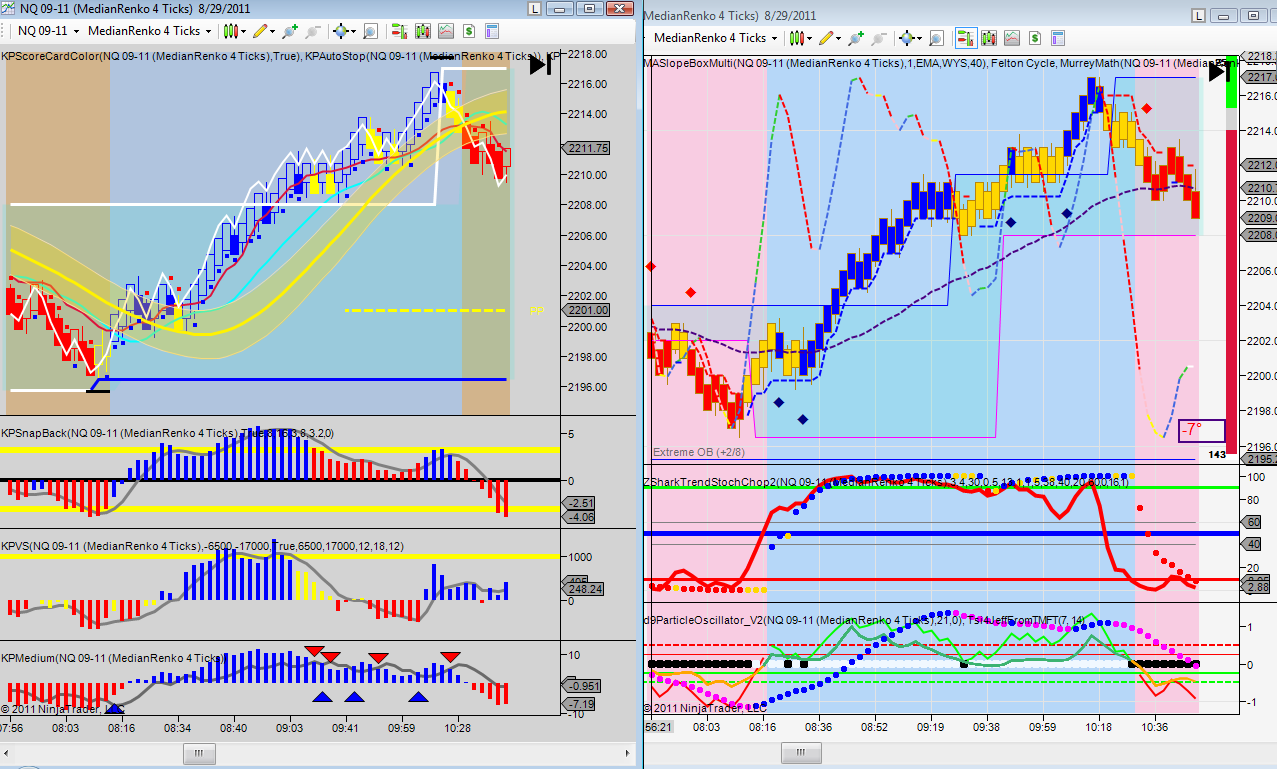
Task: Expand chart style arrow in left chart
Action: (243, 32)
